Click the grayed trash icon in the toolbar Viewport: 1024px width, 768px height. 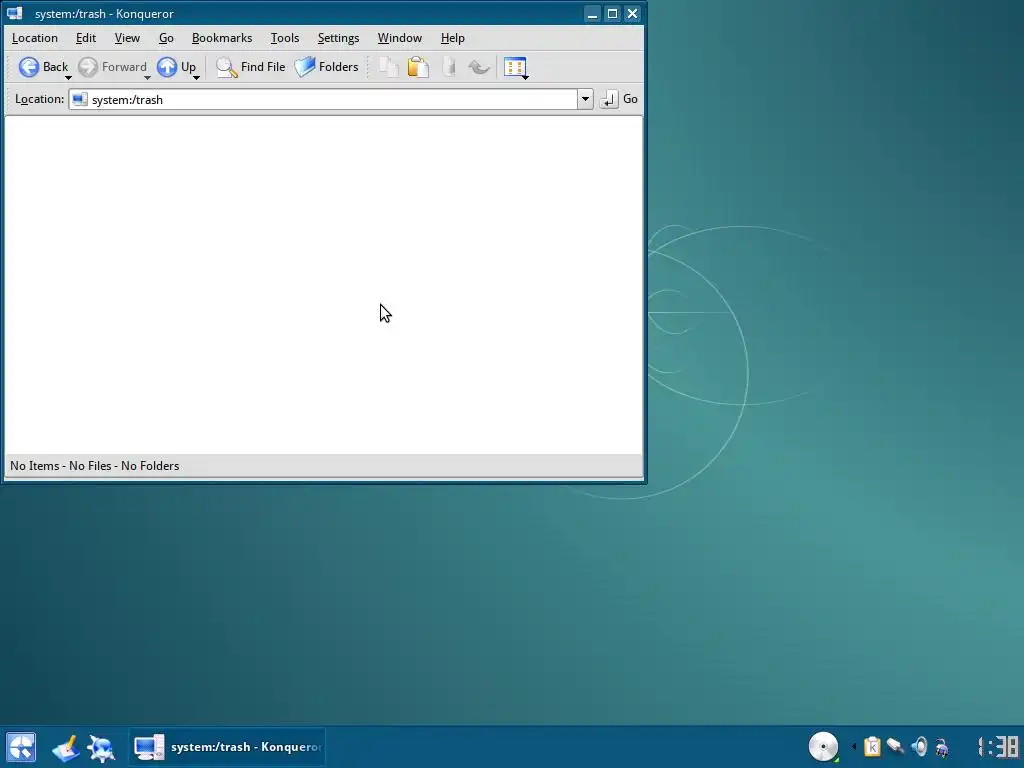pos(449,67)
